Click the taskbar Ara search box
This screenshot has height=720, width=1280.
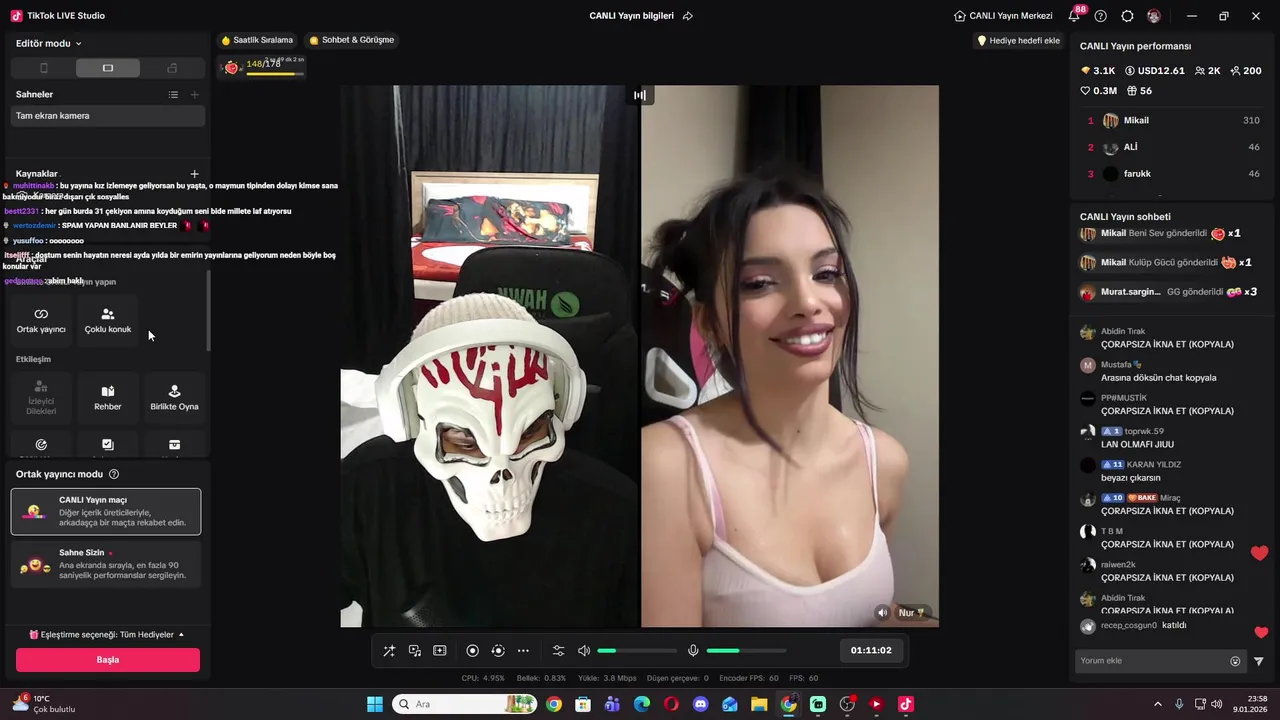464,704
